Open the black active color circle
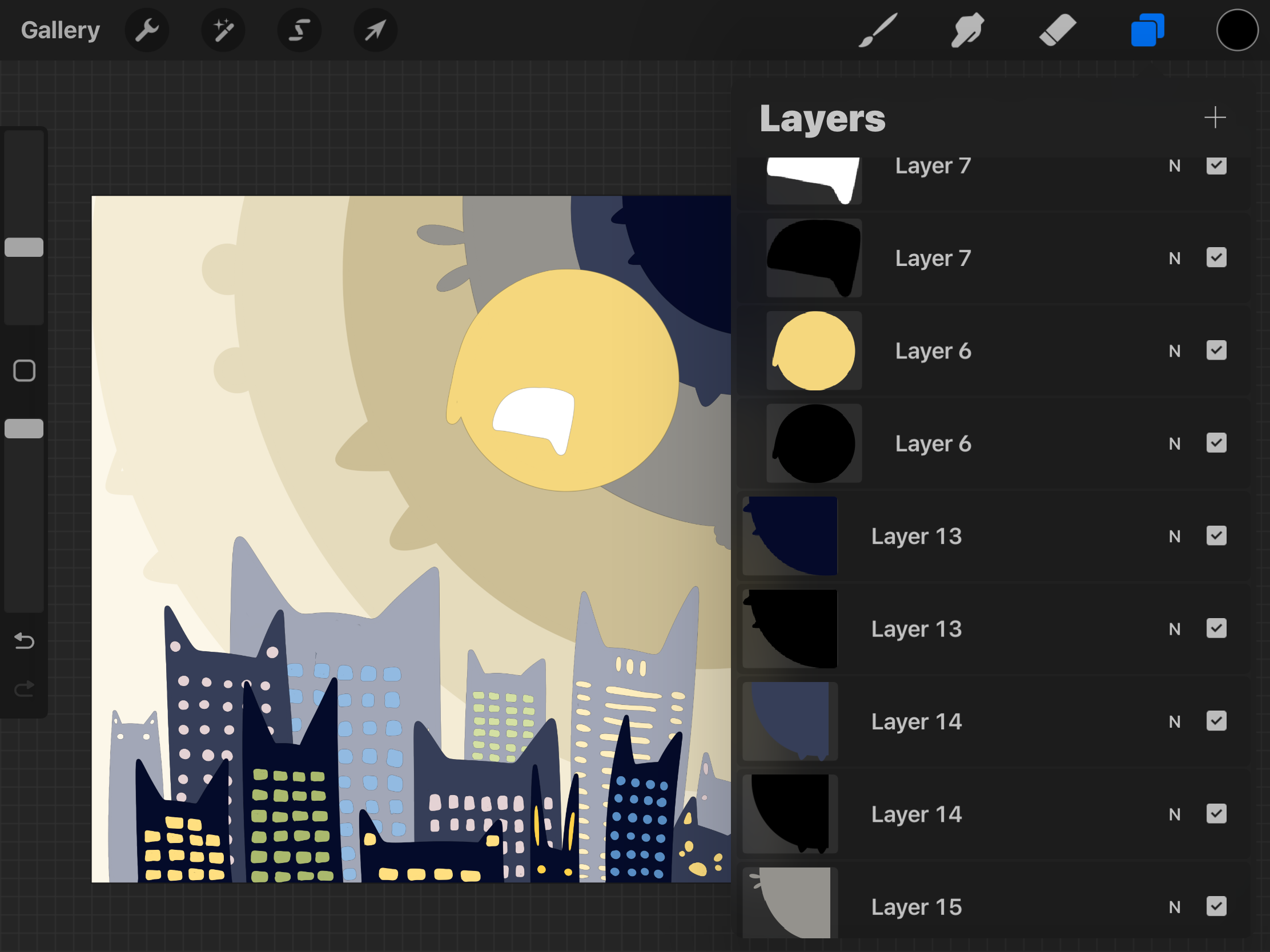Viewport: 1270px width, 952px height. coord(1237,30)
